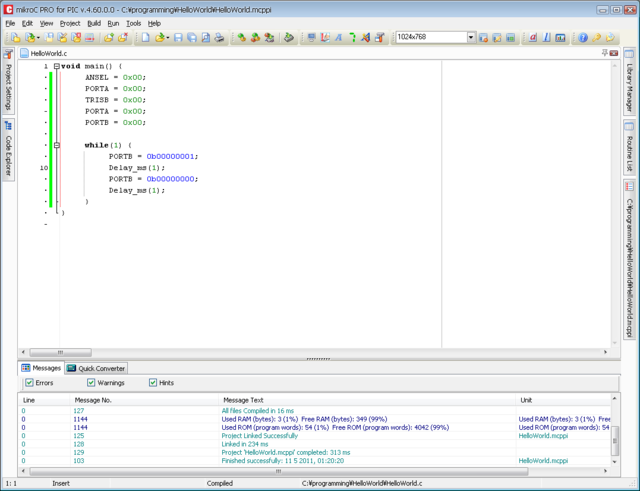Open the Edit menu
The image size is (640, 491).
(x=27, y=23)
